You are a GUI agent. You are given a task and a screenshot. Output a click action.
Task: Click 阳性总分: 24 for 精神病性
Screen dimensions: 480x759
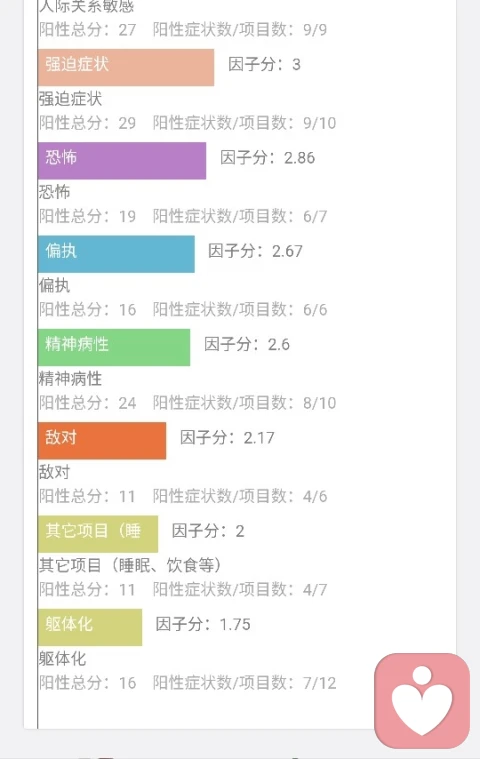pyautogui.click(x=88, y=403)
